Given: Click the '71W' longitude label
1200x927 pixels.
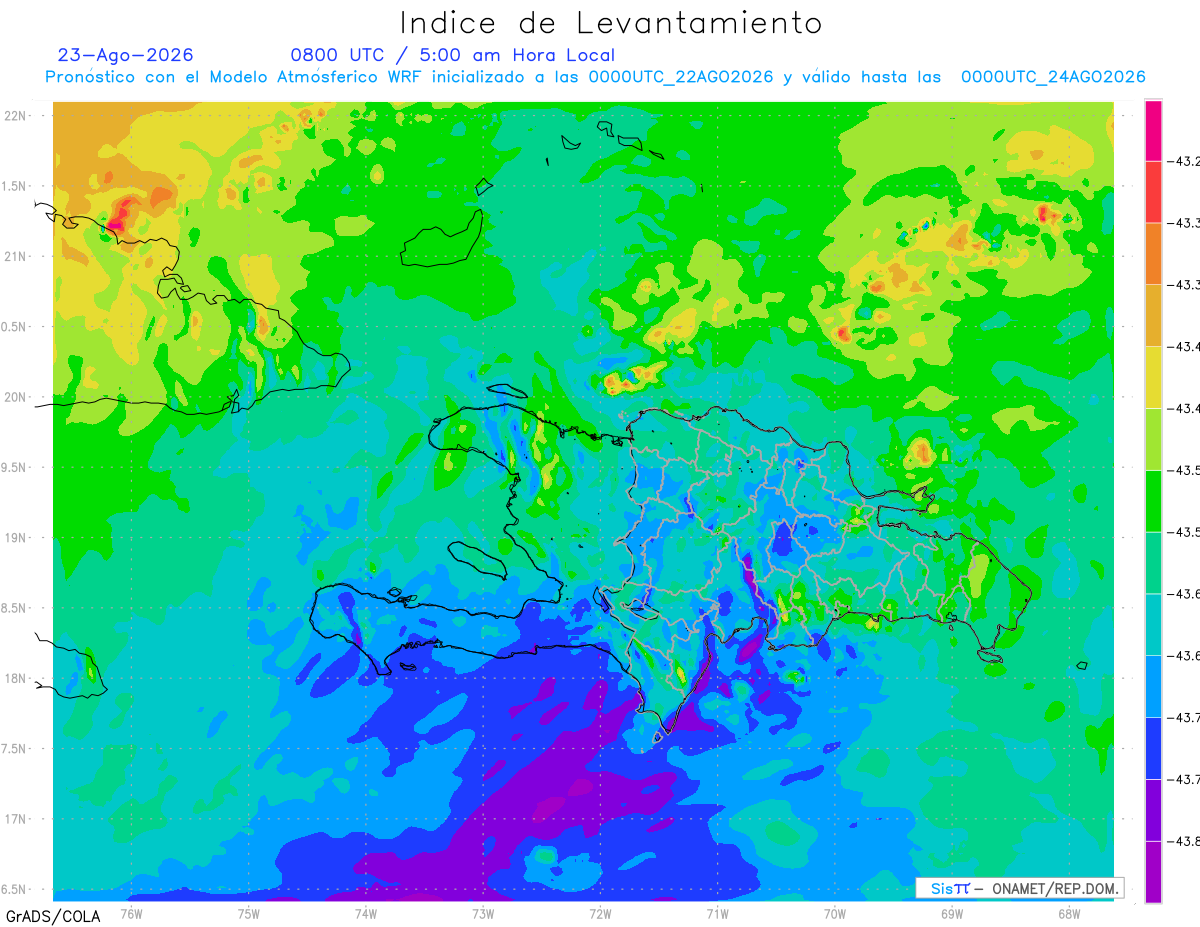Looking at the screenshot, I should [x=717, y=912].
